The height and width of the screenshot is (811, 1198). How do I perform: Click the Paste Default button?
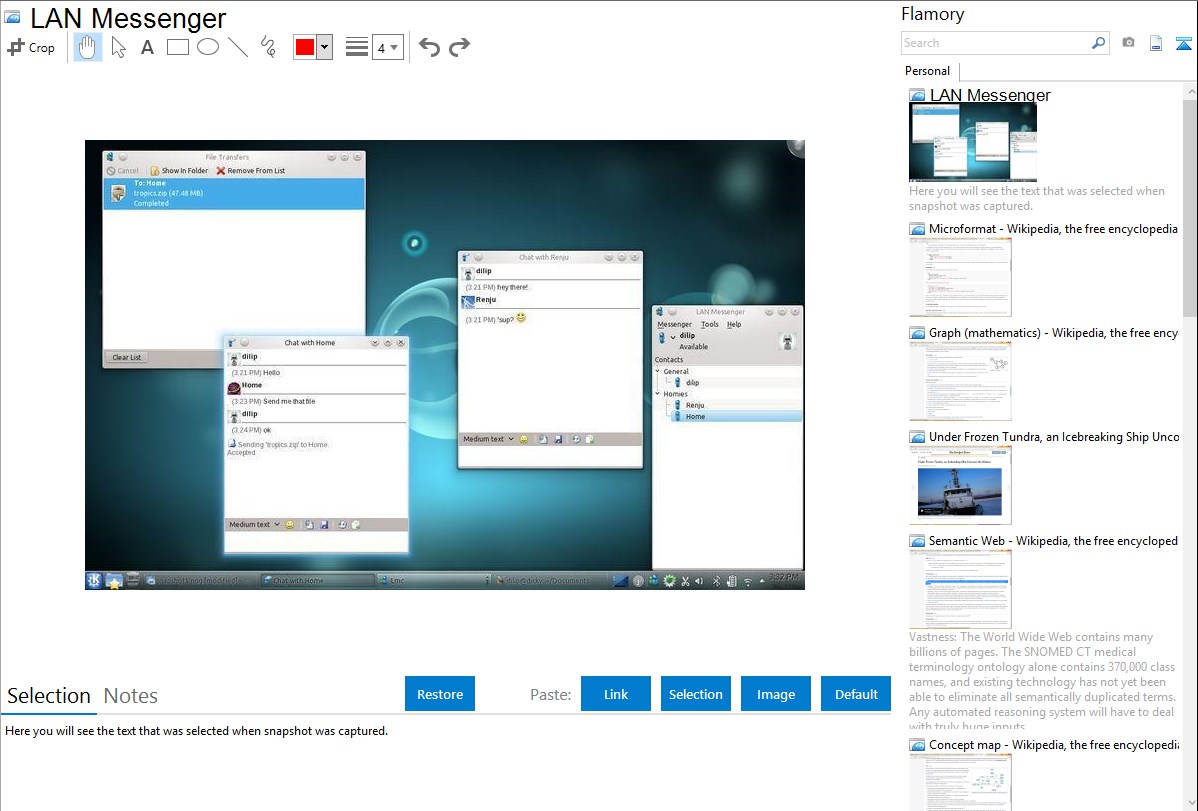pyautogui.click(x=856, y=693)
